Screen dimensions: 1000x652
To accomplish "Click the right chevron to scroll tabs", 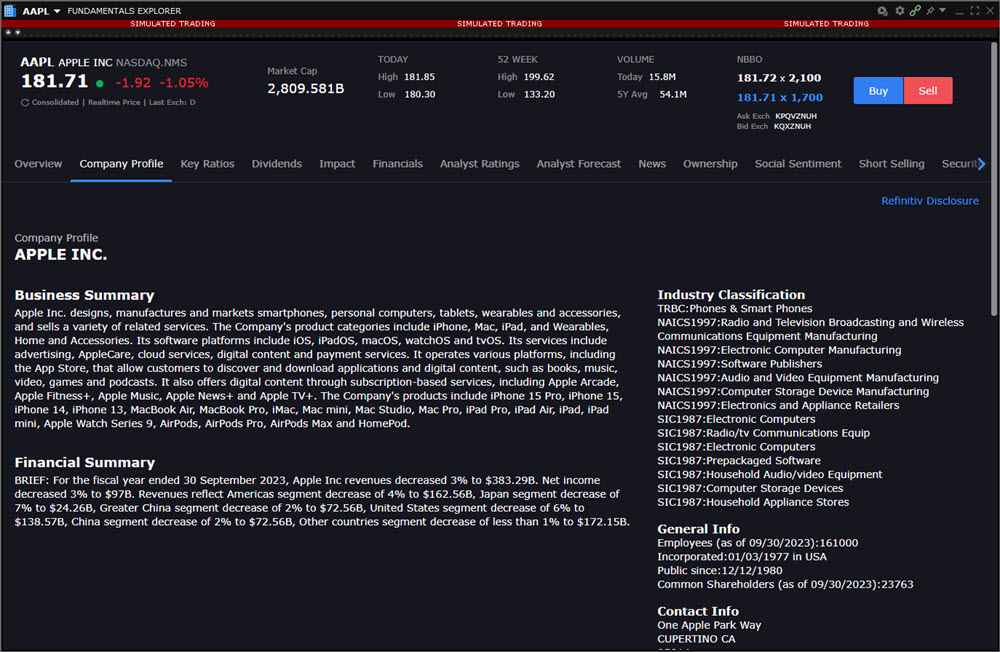I will pos(982,164).
